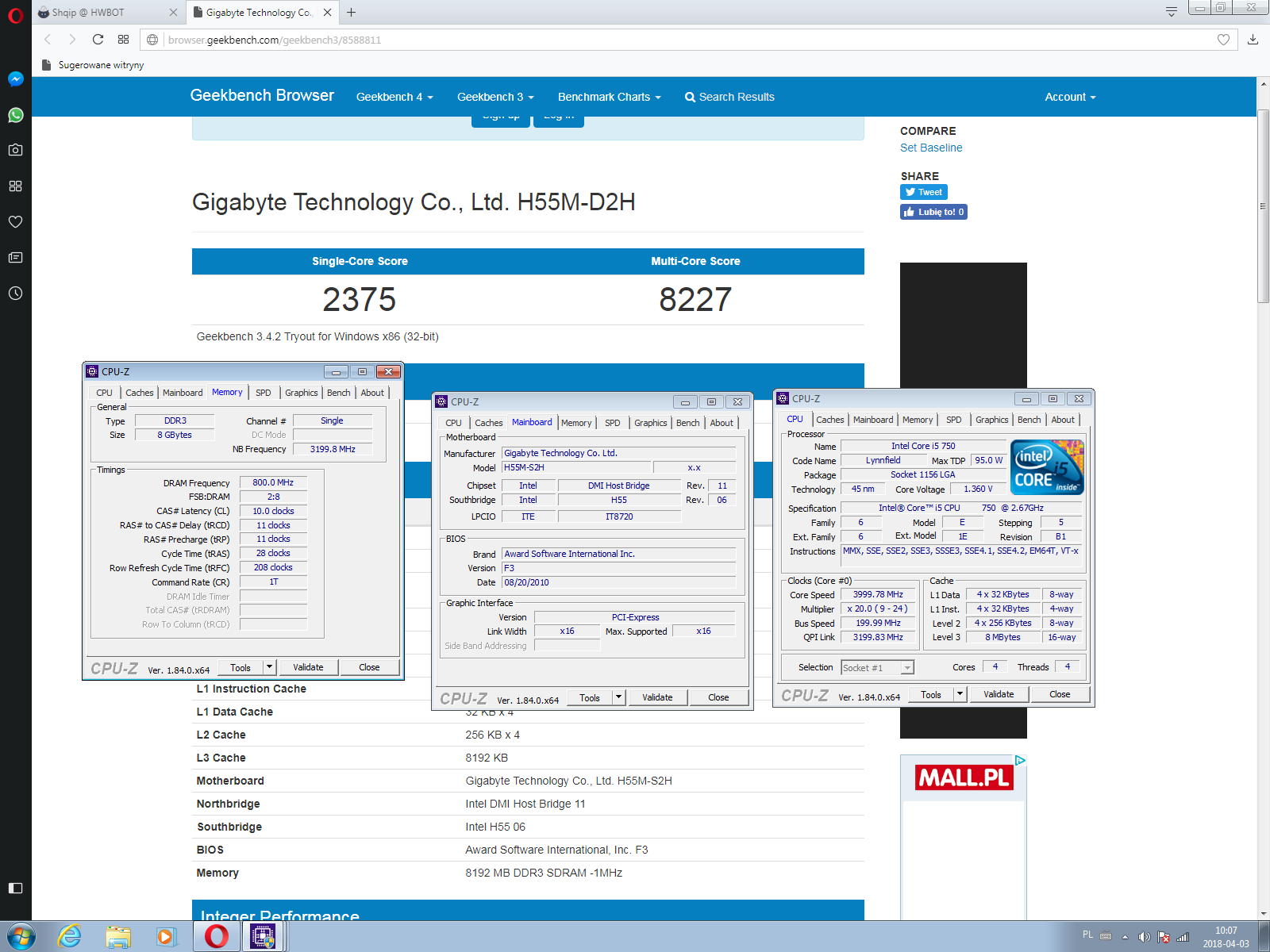Click the Facebook Lubię to! like button
Viewport: 1270px width, 952px height.
933,212
